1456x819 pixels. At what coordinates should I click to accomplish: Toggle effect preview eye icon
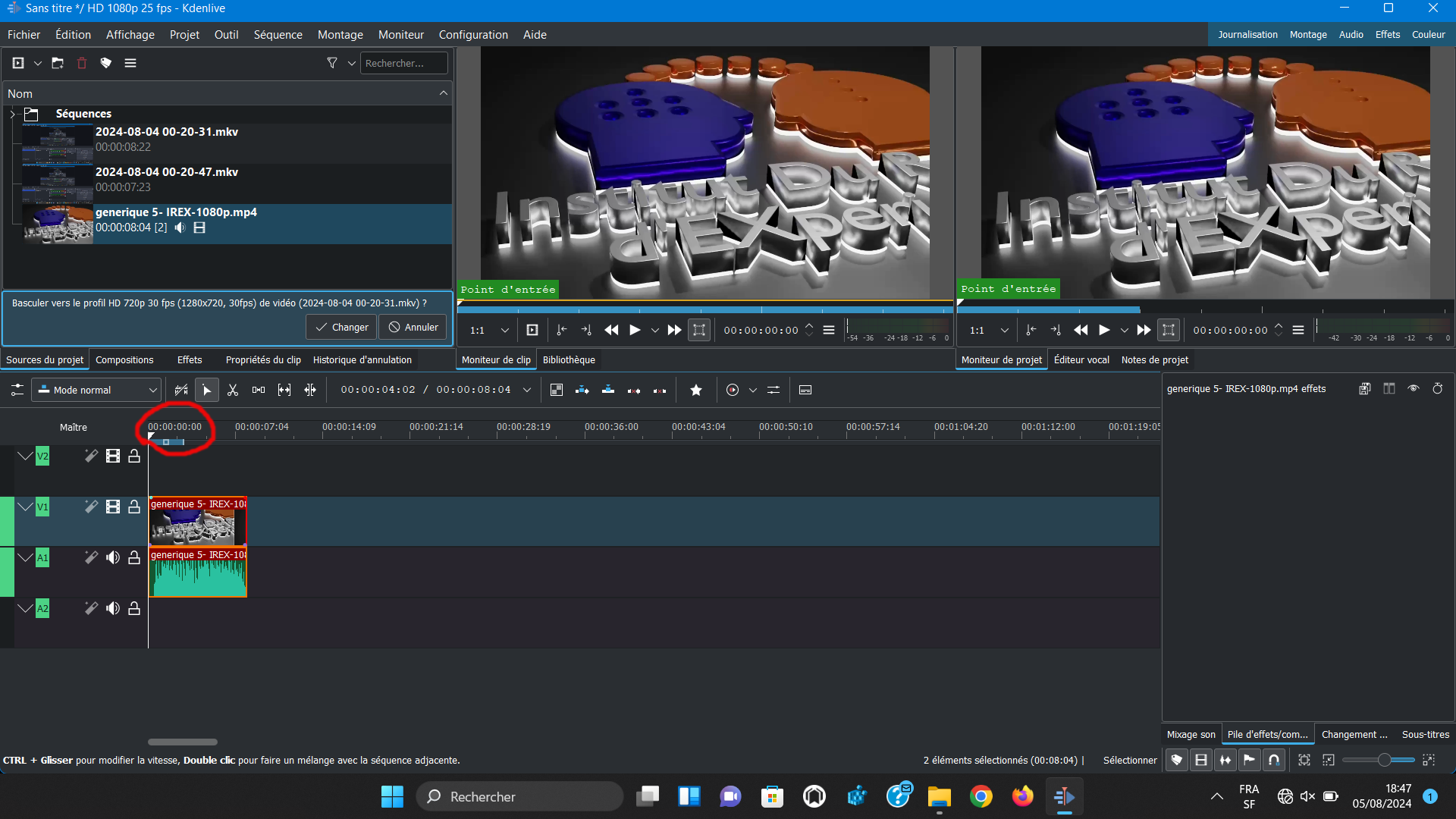1414,388
